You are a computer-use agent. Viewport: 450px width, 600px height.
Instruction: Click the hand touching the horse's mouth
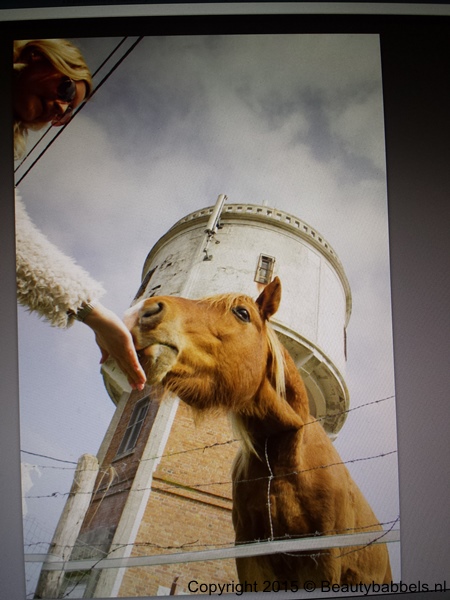pos(115,344)
